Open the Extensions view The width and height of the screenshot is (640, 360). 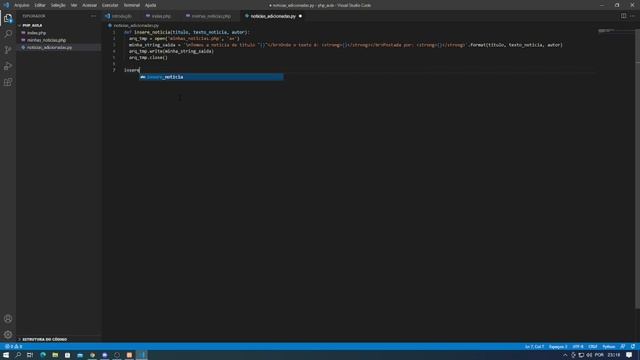click(x=8, y=82)
